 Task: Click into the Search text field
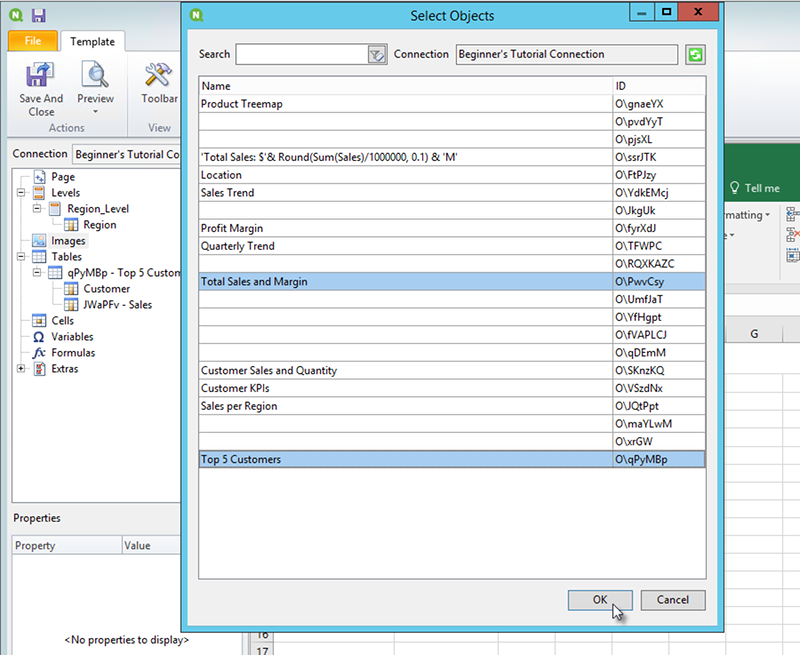pyautogui.click(x=301, y=55)
